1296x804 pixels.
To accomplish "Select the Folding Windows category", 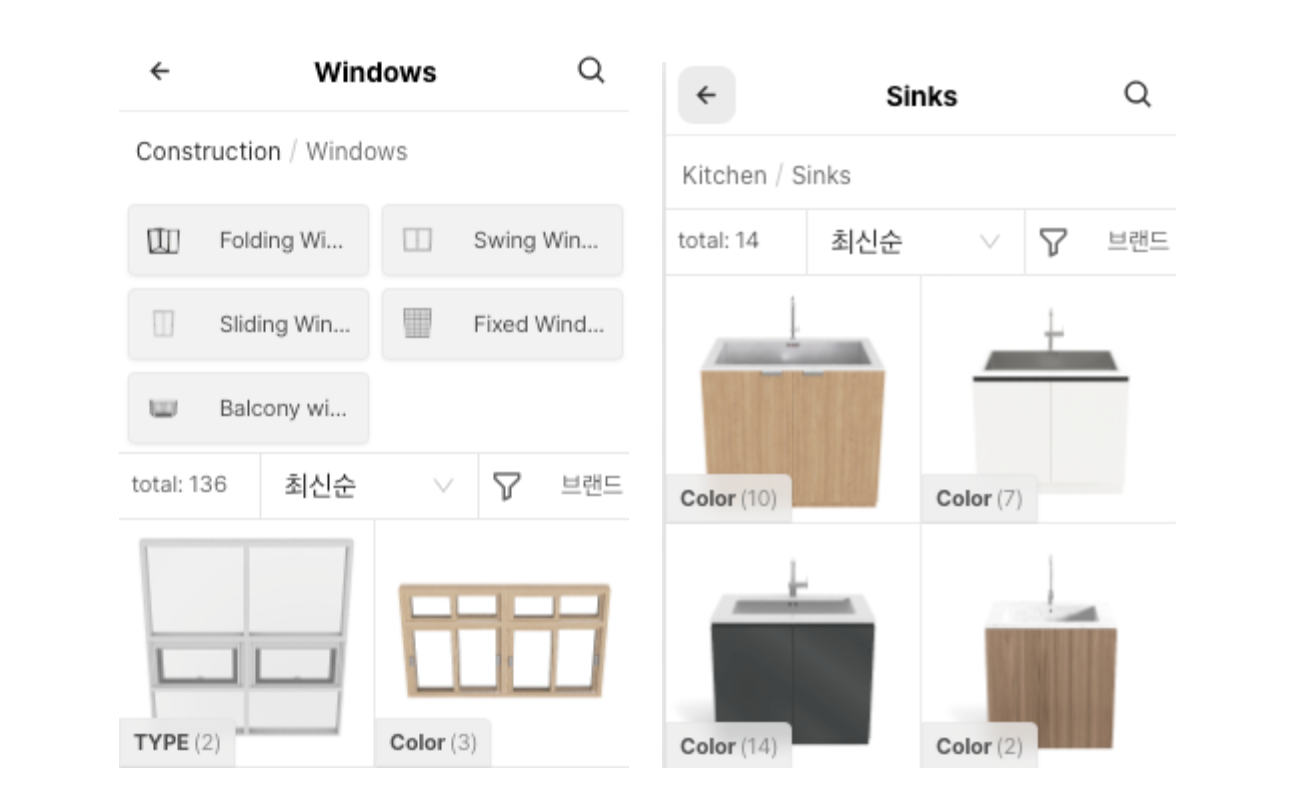I will pyautogui.click(x=248, y=240).
